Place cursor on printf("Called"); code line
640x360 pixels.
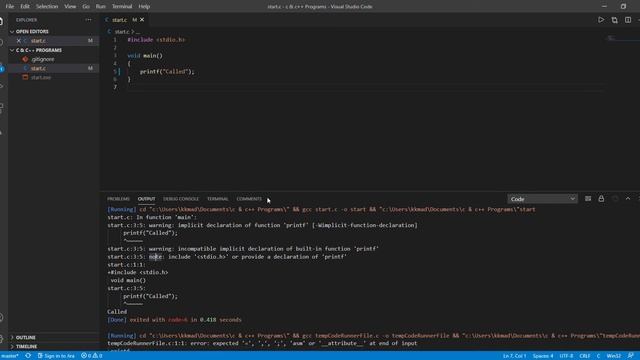click(x=167, y=71)
